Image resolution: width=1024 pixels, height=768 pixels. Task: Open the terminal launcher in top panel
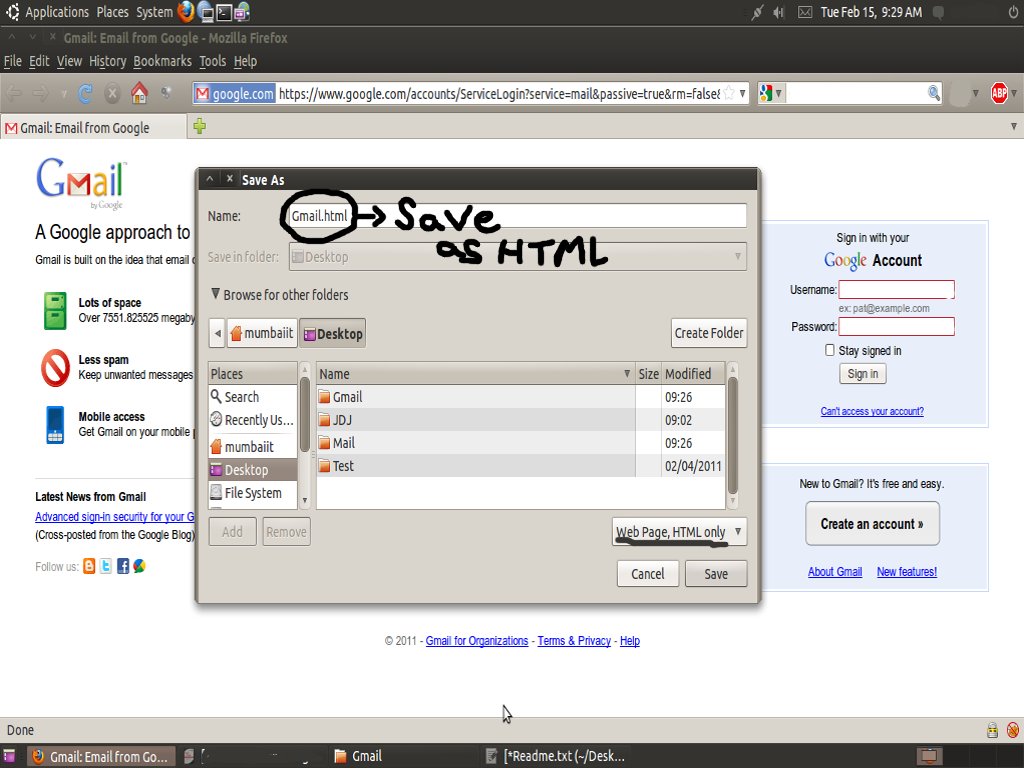point(224,12)
